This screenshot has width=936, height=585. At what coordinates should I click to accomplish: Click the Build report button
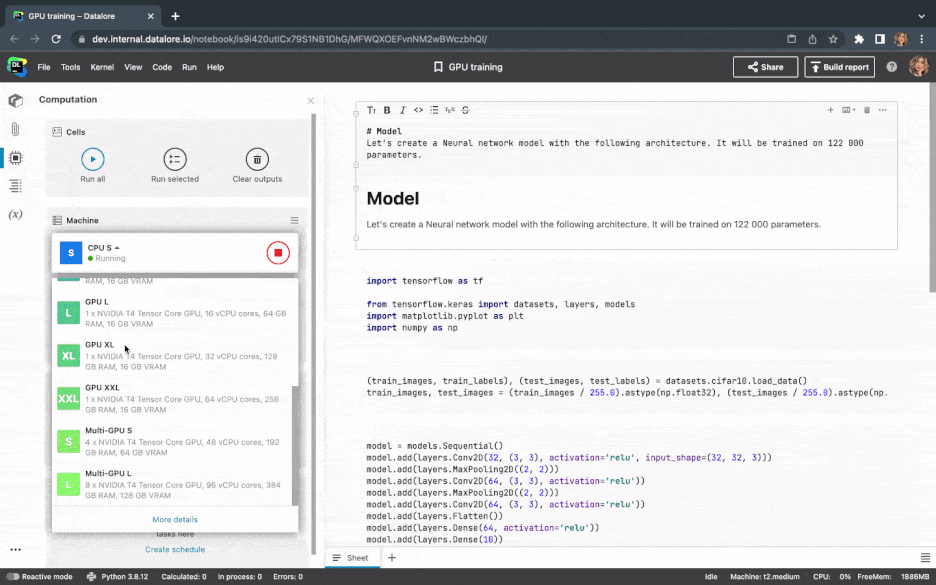839,67
